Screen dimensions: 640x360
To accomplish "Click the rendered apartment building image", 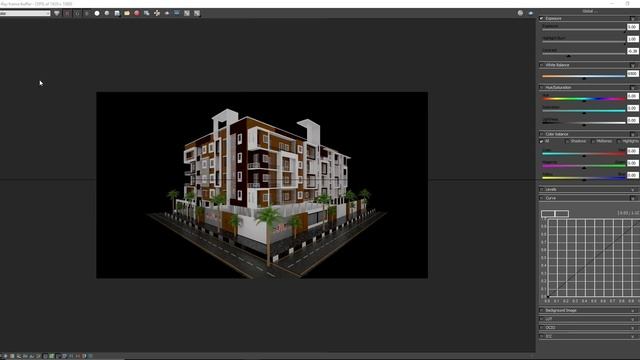I will coord(262,185).
